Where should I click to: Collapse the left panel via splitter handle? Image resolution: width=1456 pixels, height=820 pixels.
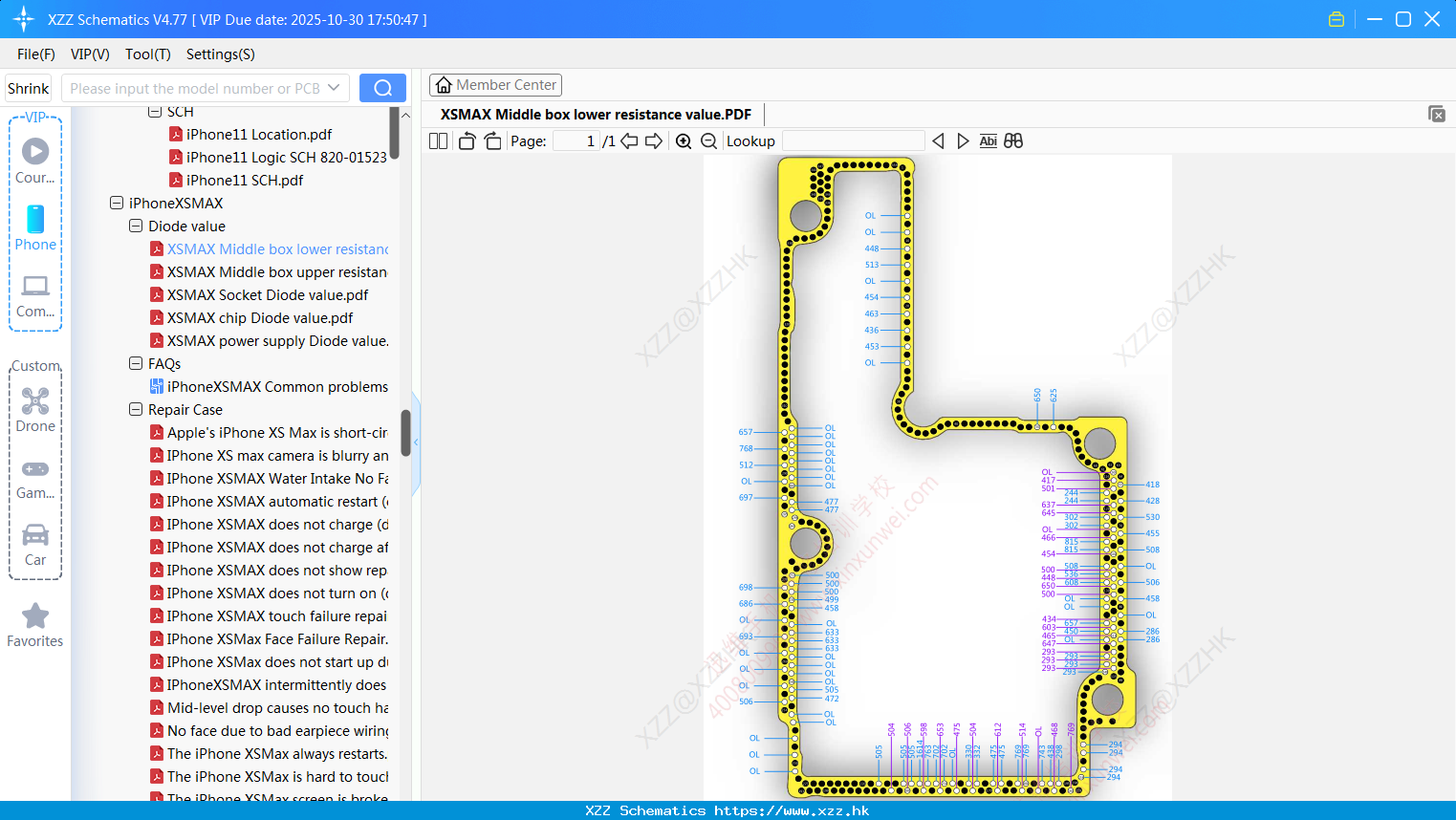tap(416, 442)
